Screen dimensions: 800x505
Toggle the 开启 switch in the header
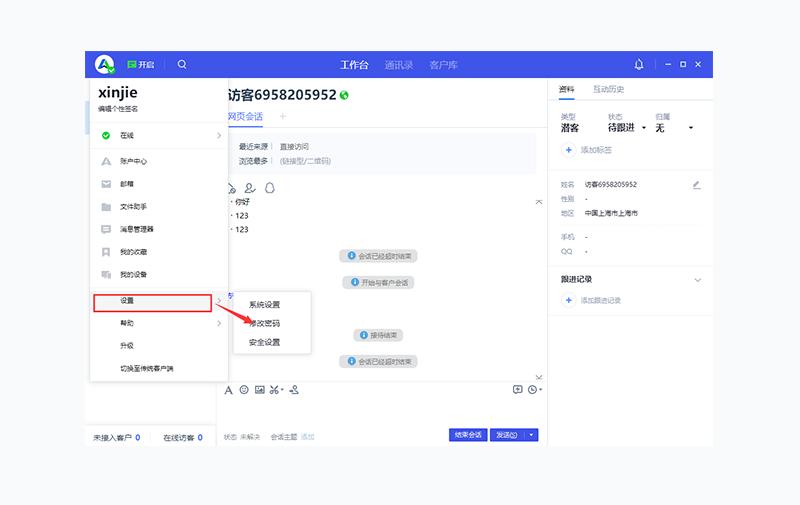pos(141,65)
